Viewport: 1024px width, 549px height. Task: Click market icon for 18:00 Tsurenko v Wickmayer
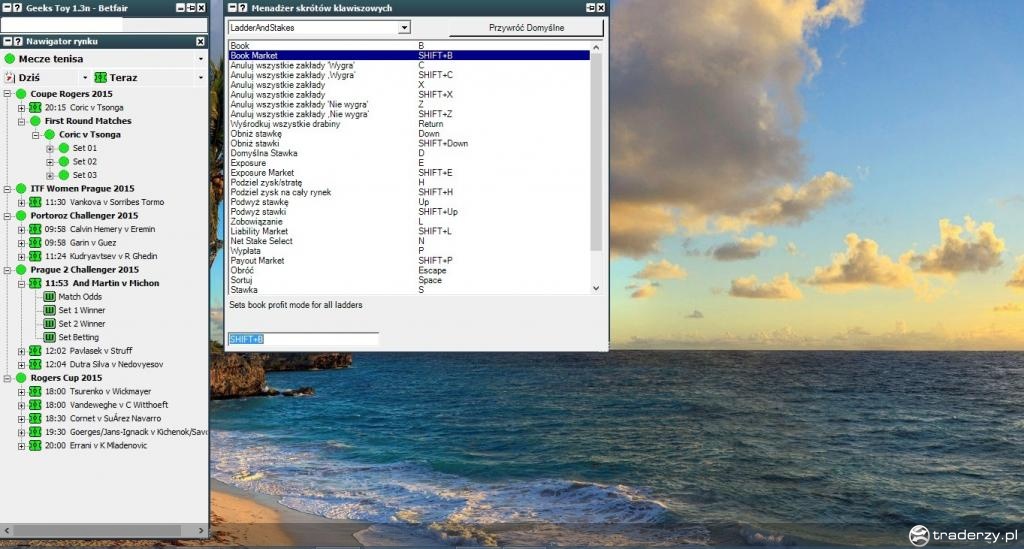[x=35, y=391]
